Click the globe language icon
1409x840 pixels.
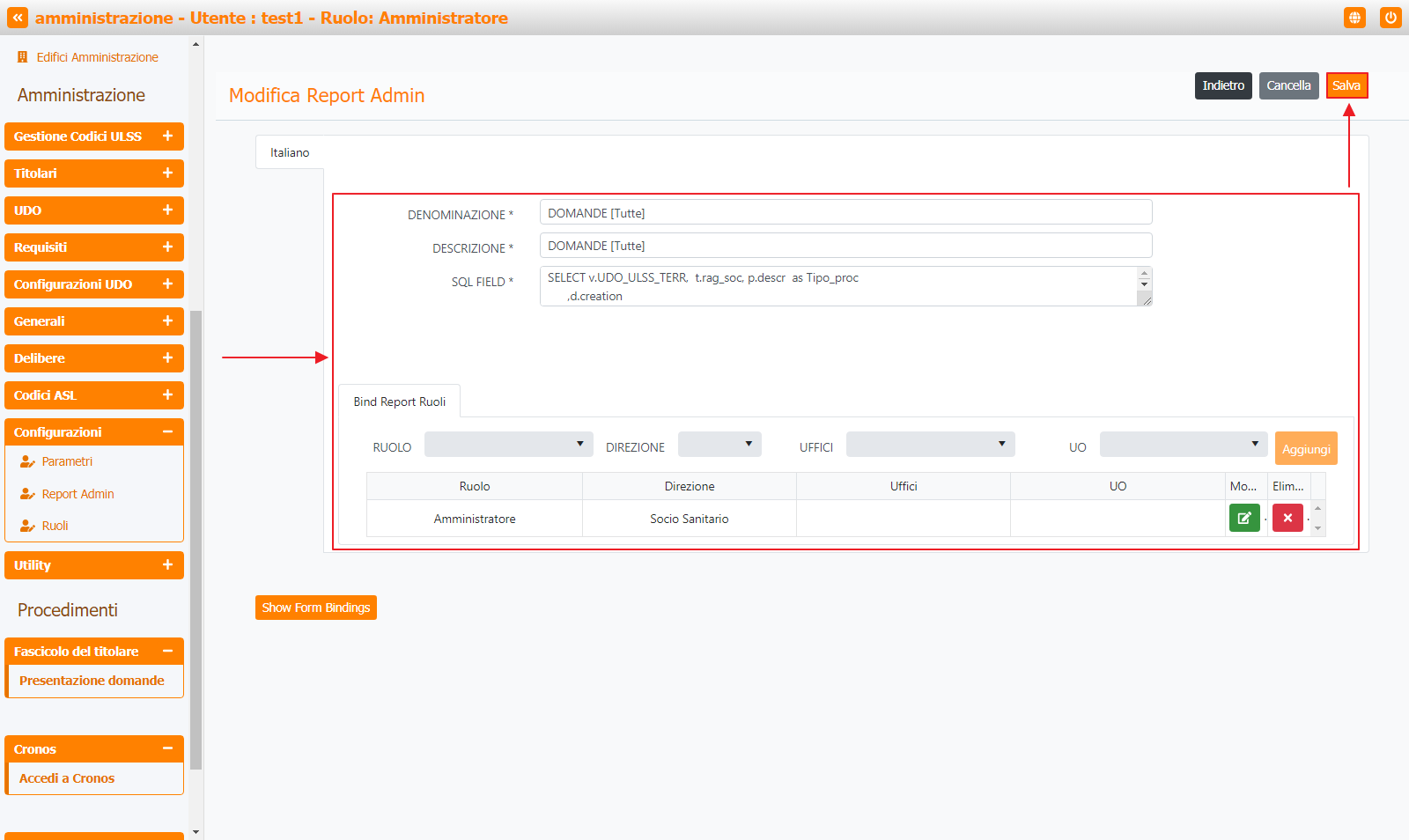(1354, 18)
